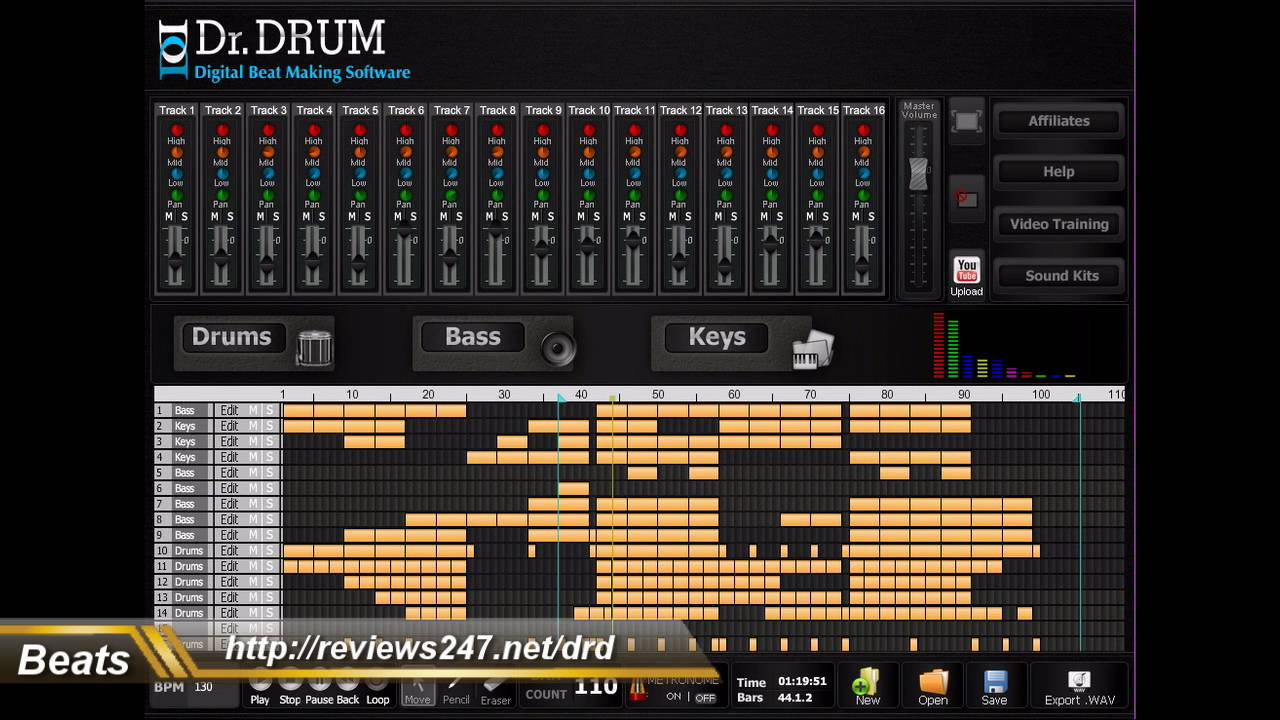Save the current beat
1280x720 pixels.
(994, 688)
